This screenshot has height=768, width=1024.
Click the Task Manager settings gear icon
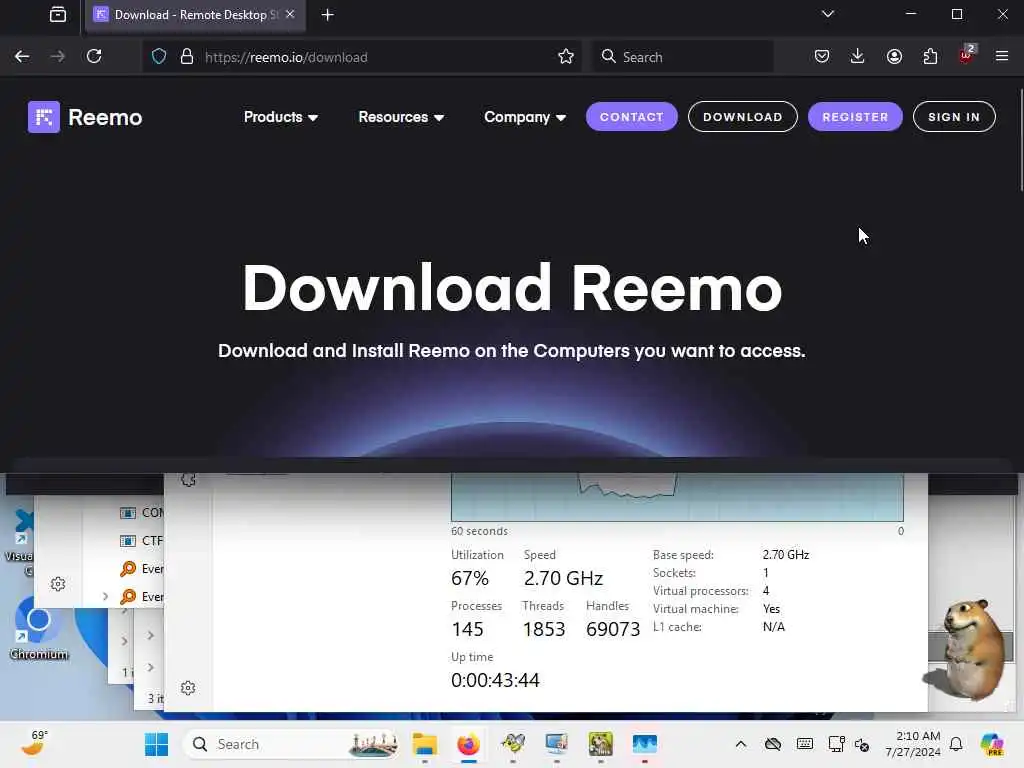188,688
